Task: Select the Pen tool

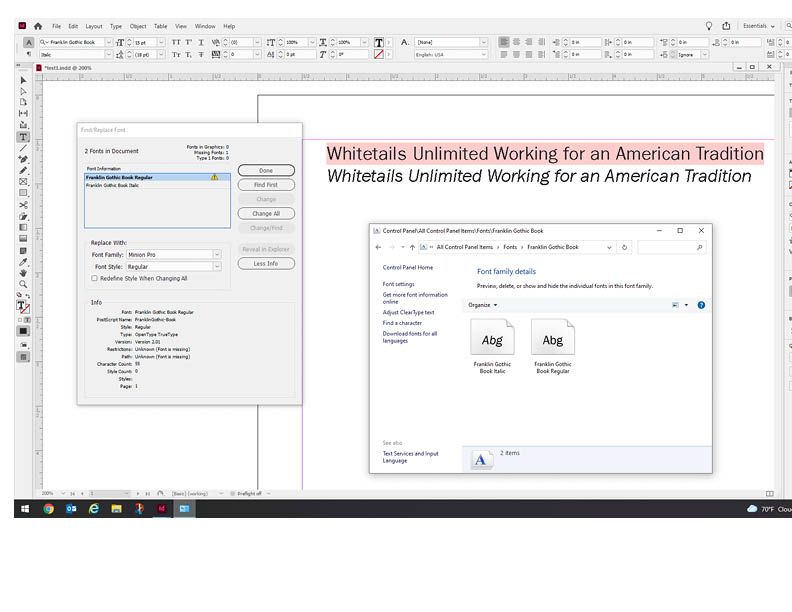Action: point(23,159)
